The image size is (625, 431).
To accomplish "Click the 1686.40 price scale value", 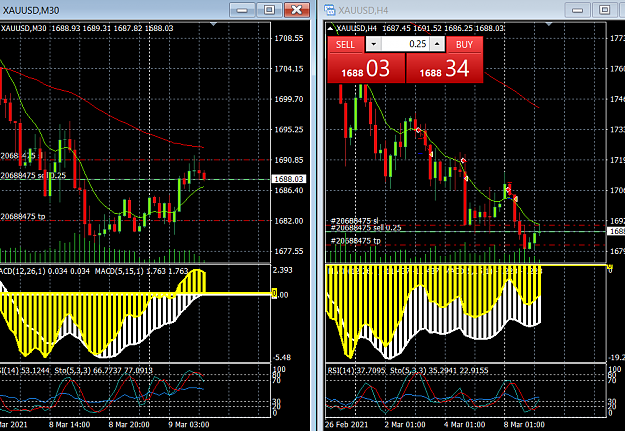I will (x=289, y=190).
